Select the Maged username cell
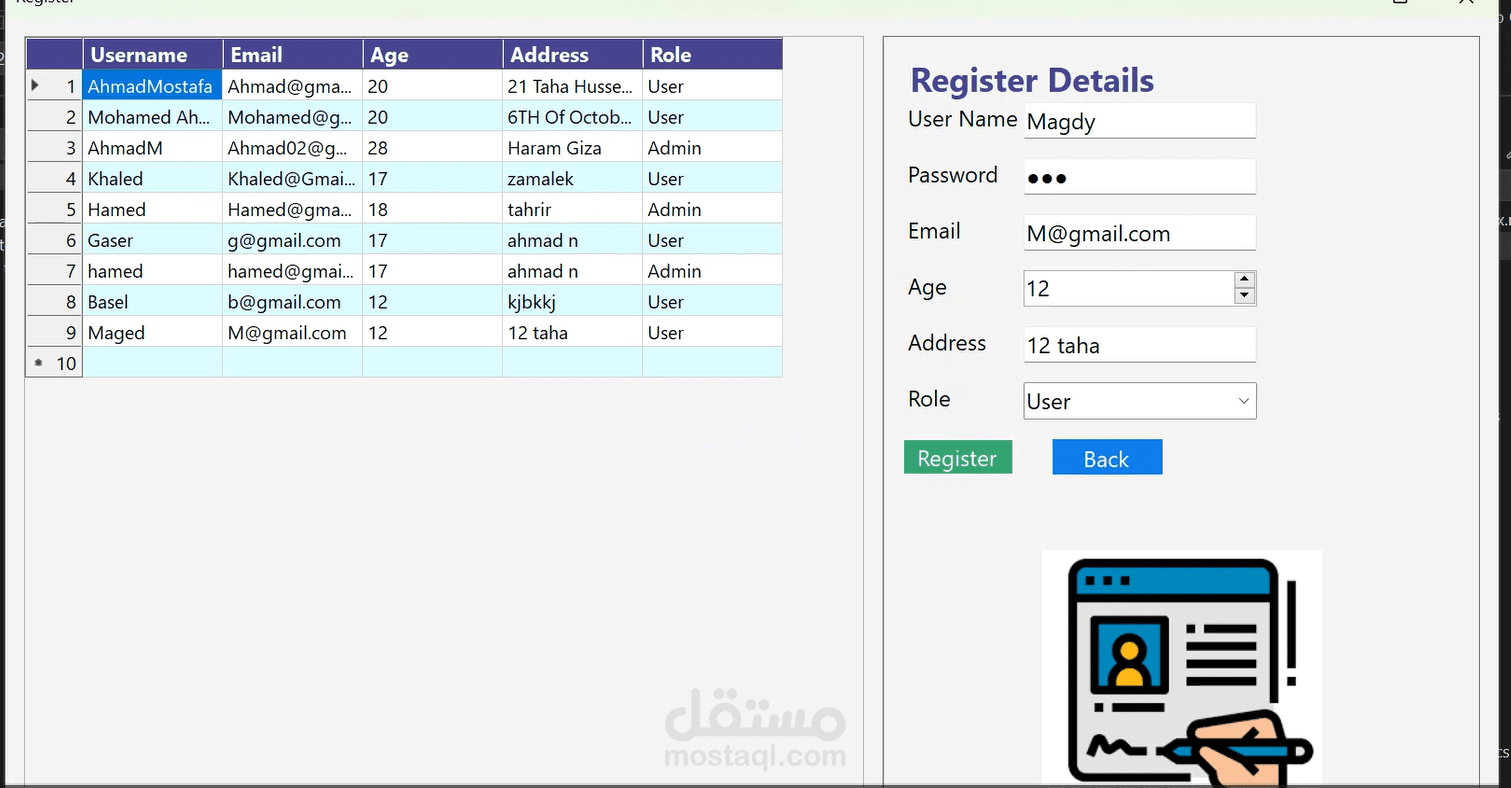 pos(153,333)
